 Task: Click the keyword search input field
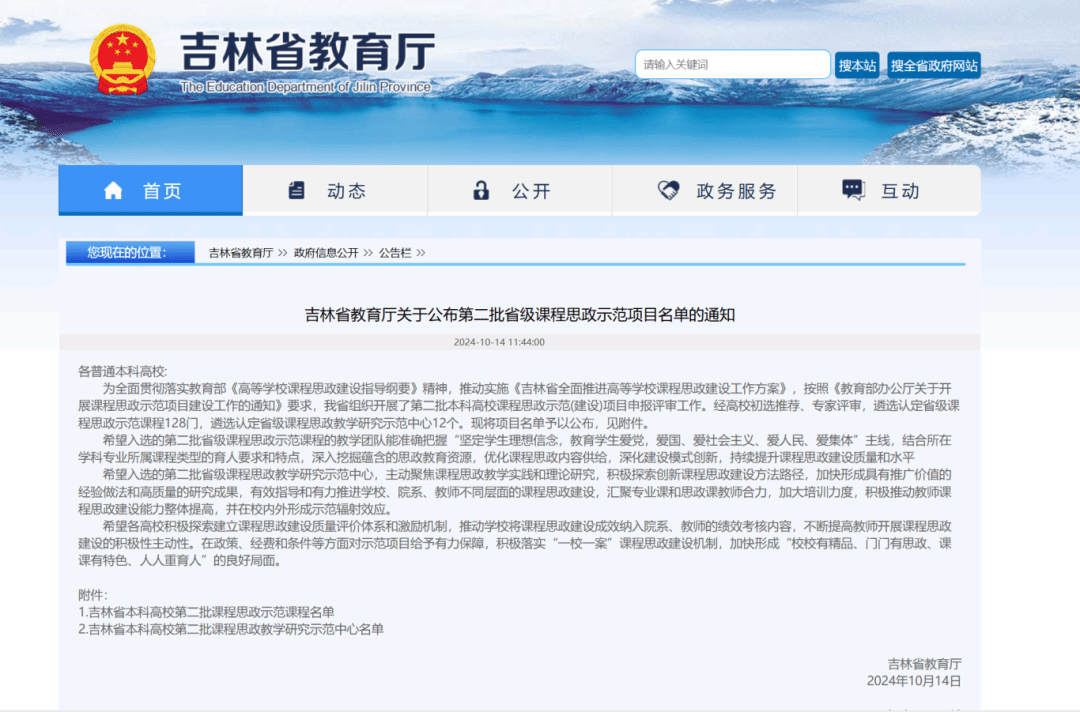pos(732,65)
